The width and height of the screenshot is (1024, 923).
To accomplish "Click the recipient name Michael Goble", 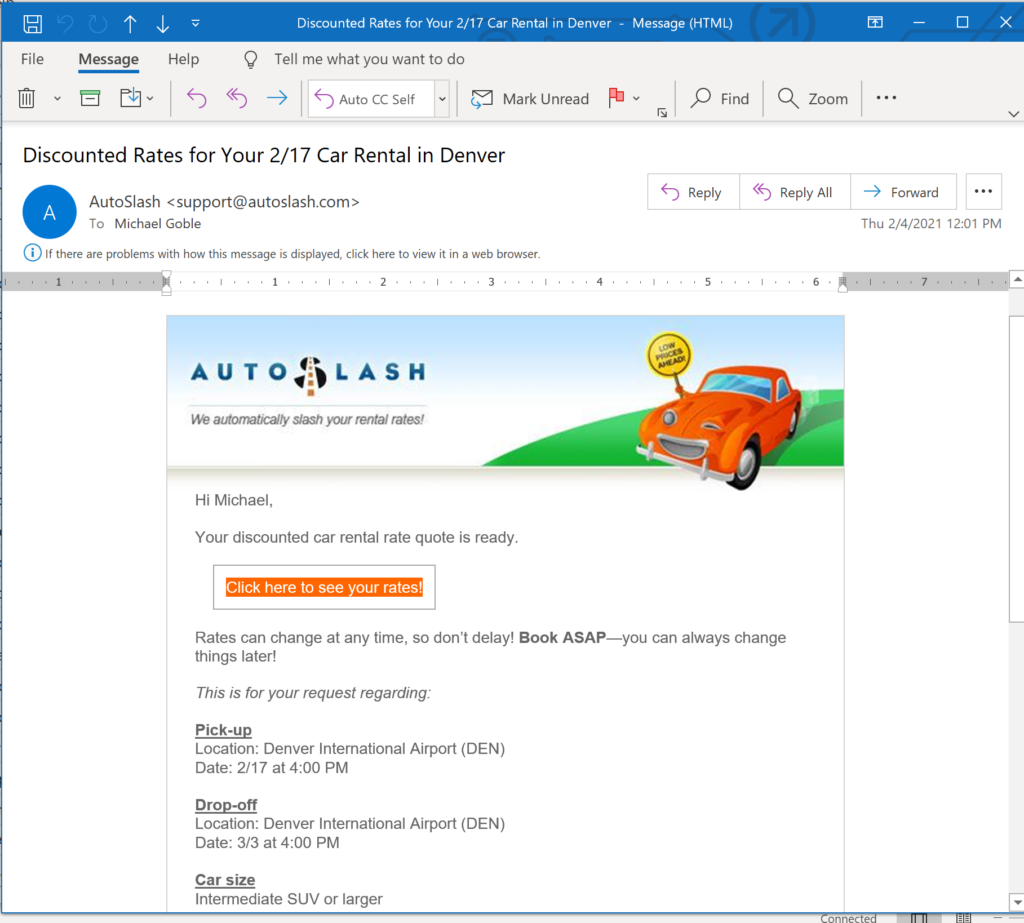I will point(157,223).
